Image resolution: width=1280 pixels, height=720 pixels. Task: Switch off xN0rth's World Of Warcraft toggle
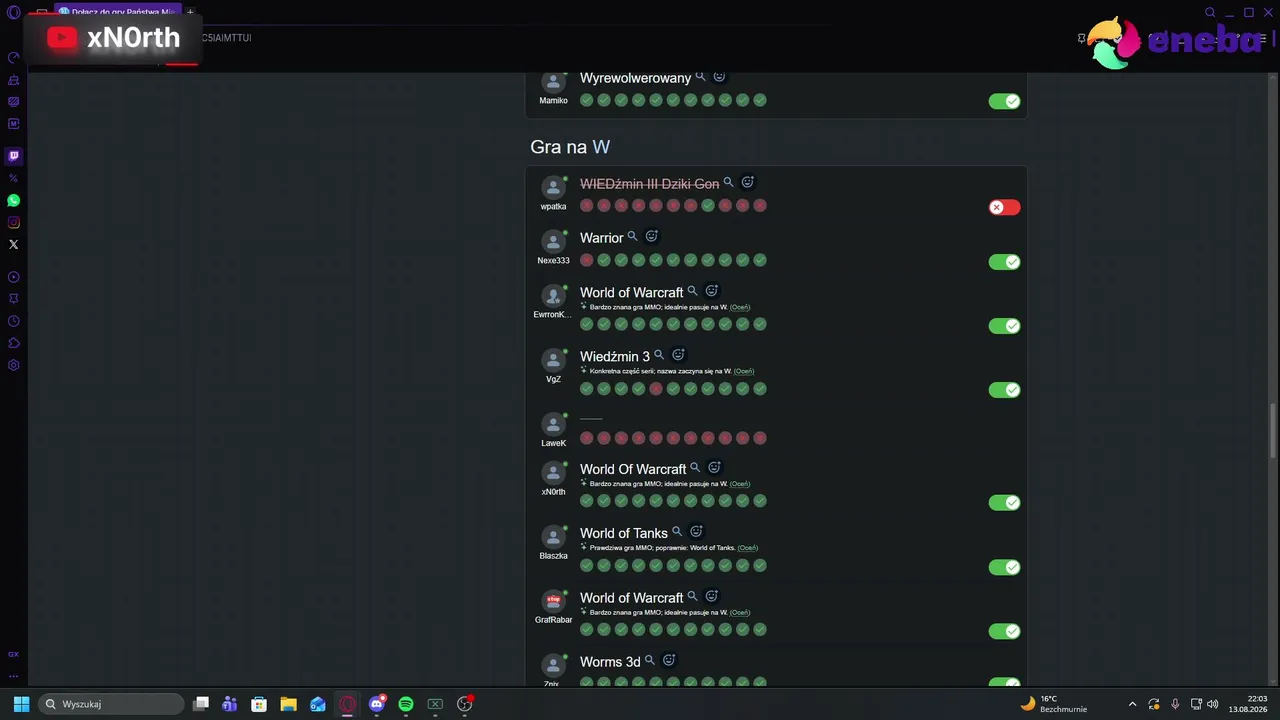1004,503
